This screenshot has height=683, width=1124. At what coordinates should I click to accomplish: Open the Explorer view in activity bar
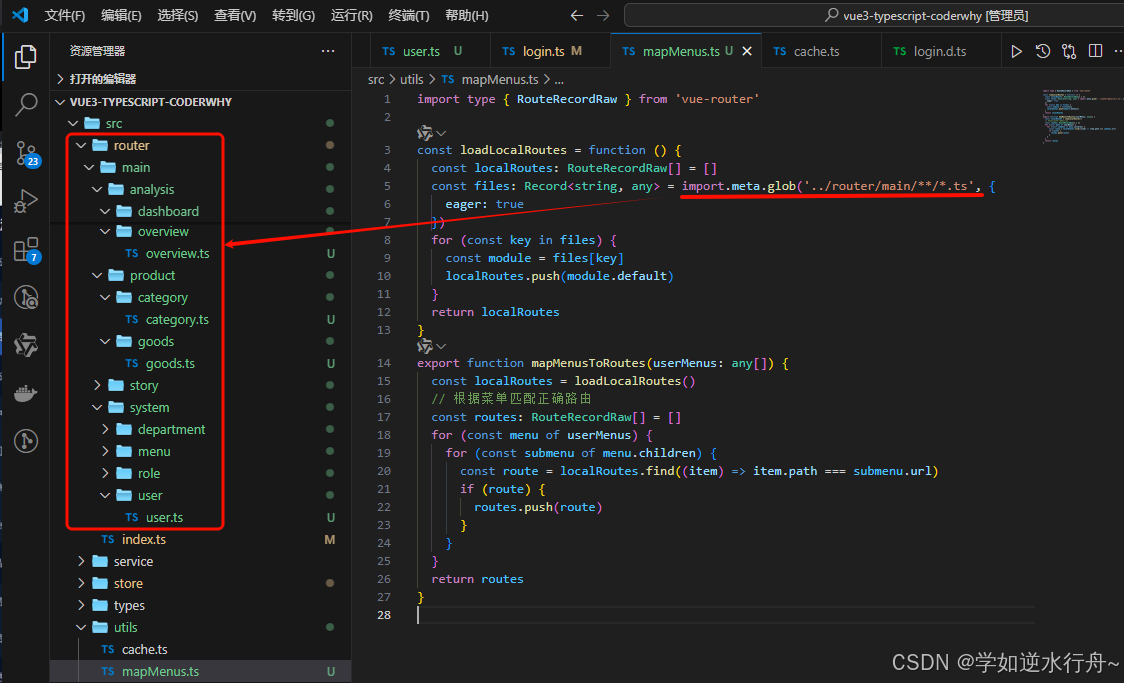coord(26,57)
